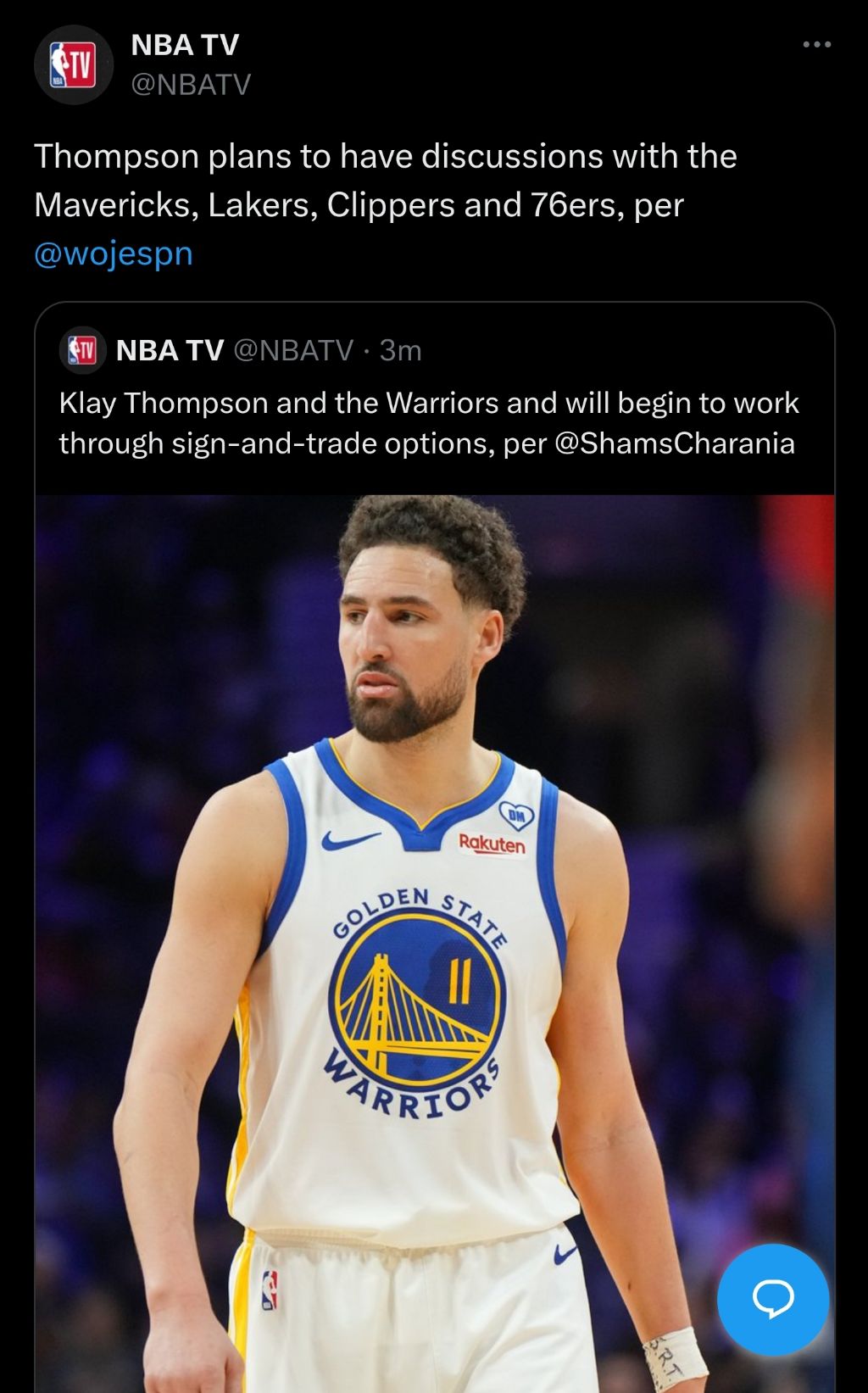Open quoted tweet text about sign-and-trade options

pyautogui.click(x=428, y=422)
